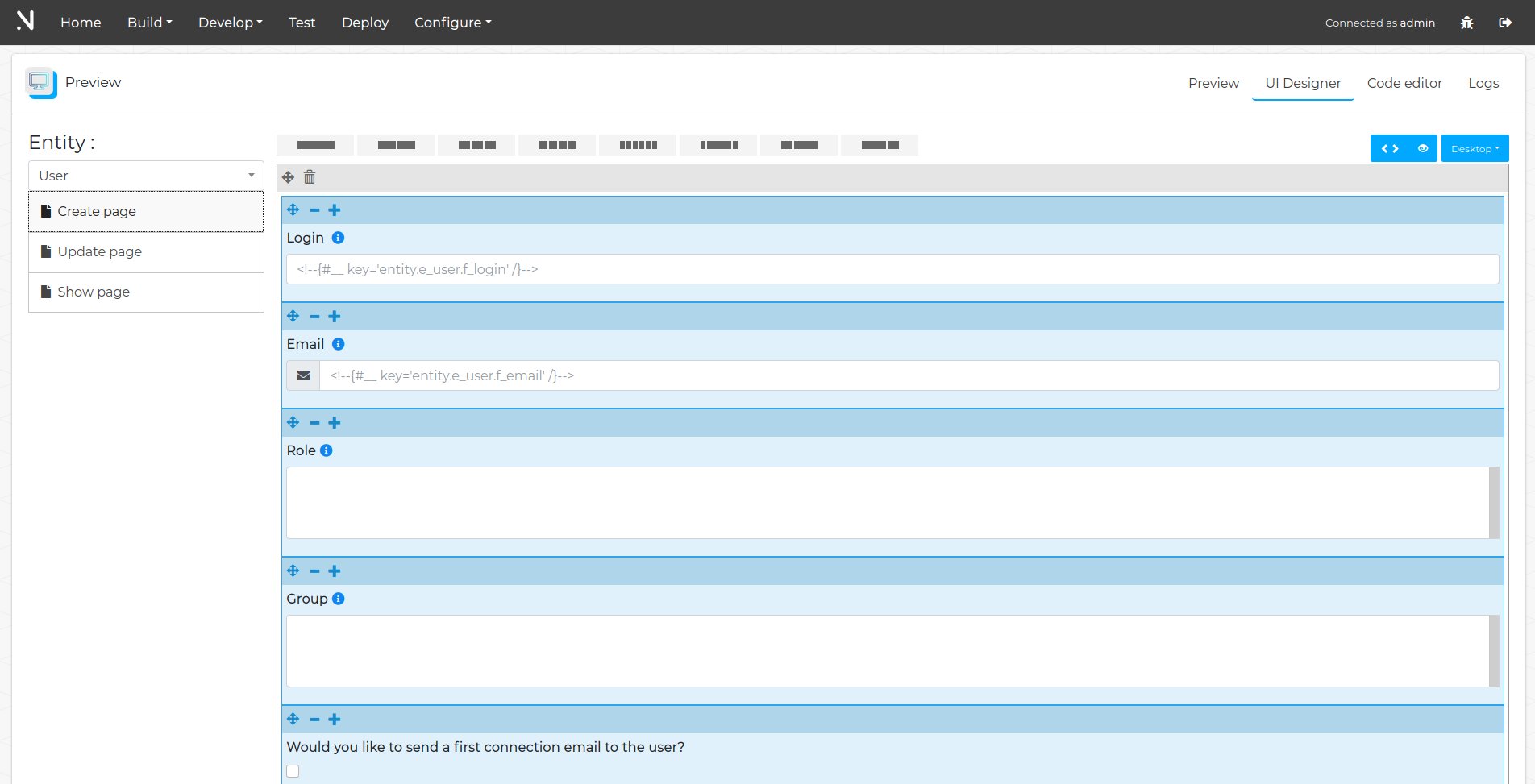Screen dimensions: 1535x784
Task: Open the code view with brackets button
Action: (x=1390, y=148)
